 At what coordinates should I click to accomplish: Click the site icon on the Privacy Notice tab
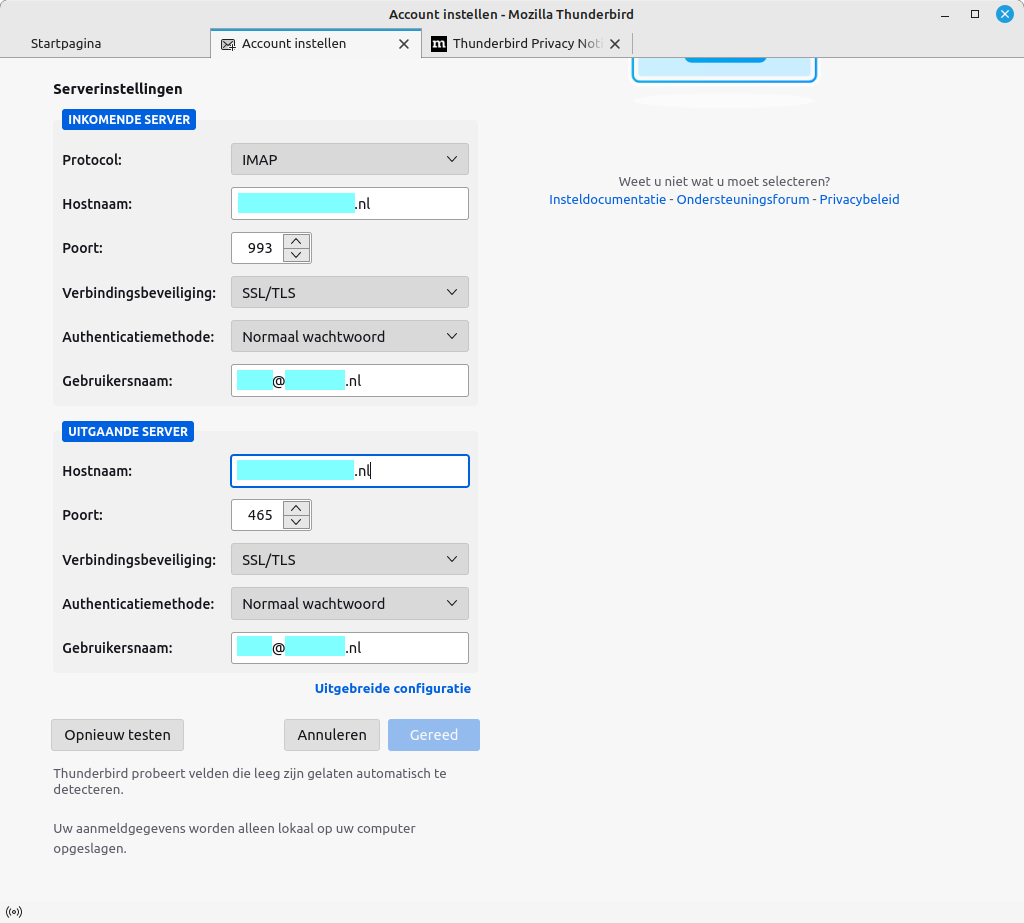[x=440, y=44]
